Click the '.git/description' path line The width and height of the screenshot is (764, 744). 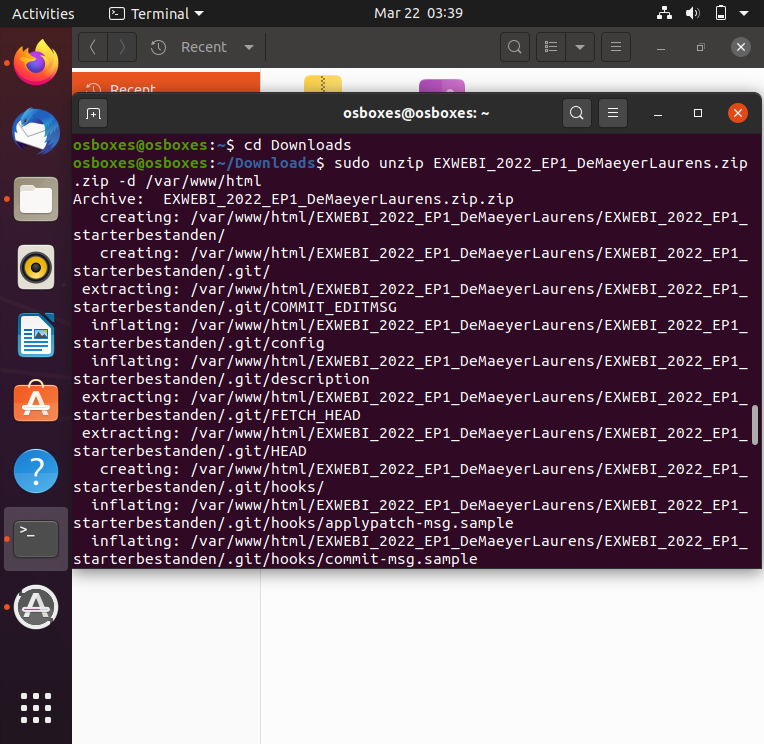point(221,380)
